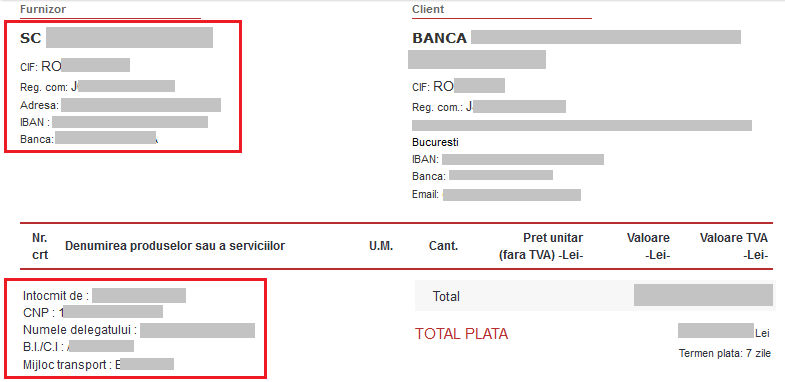
Task: Click the client IBAN value
Action: pos(523,159)
